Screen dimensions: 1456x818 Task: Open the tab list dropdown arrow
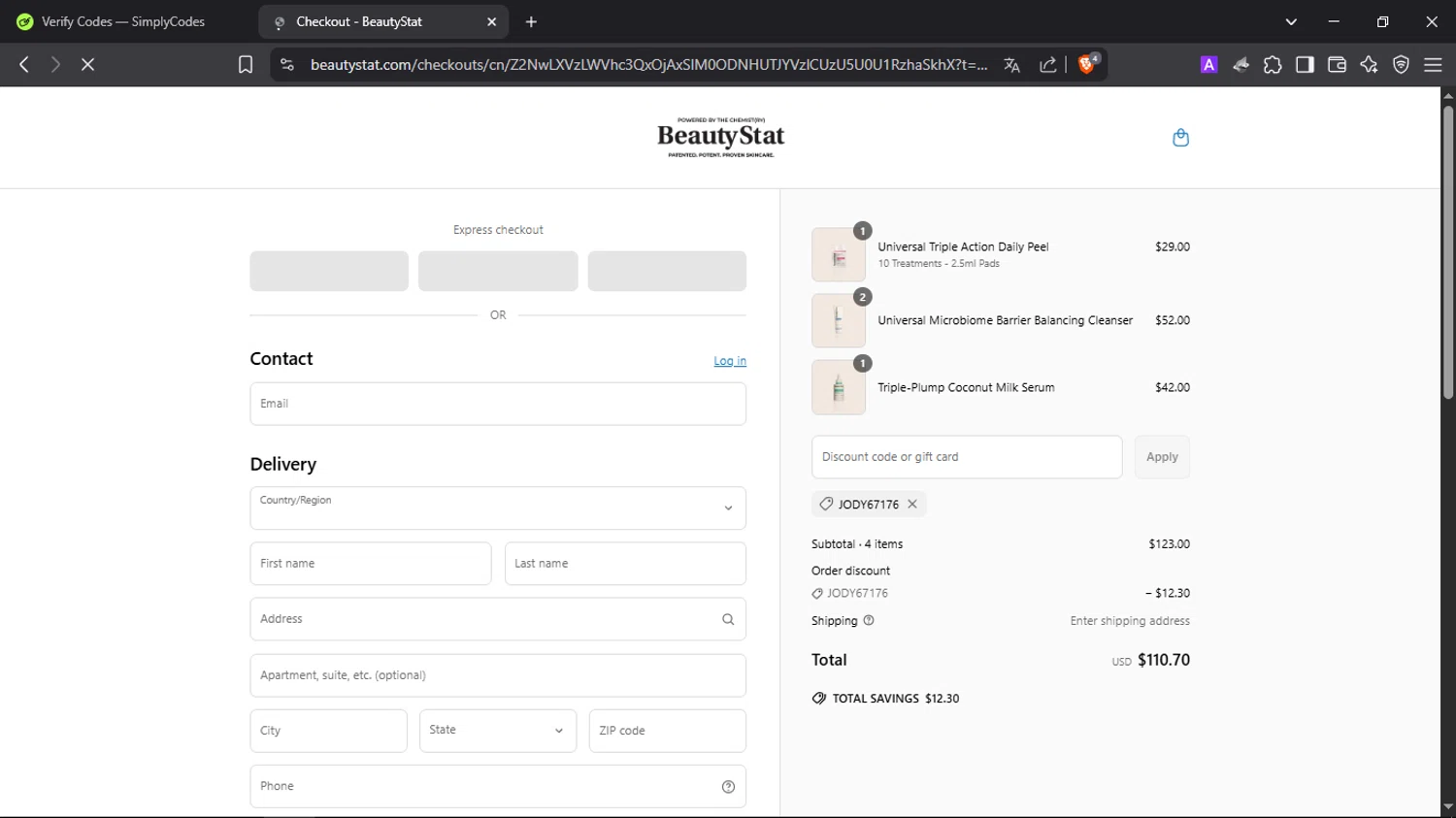[x=1291, y=21]
